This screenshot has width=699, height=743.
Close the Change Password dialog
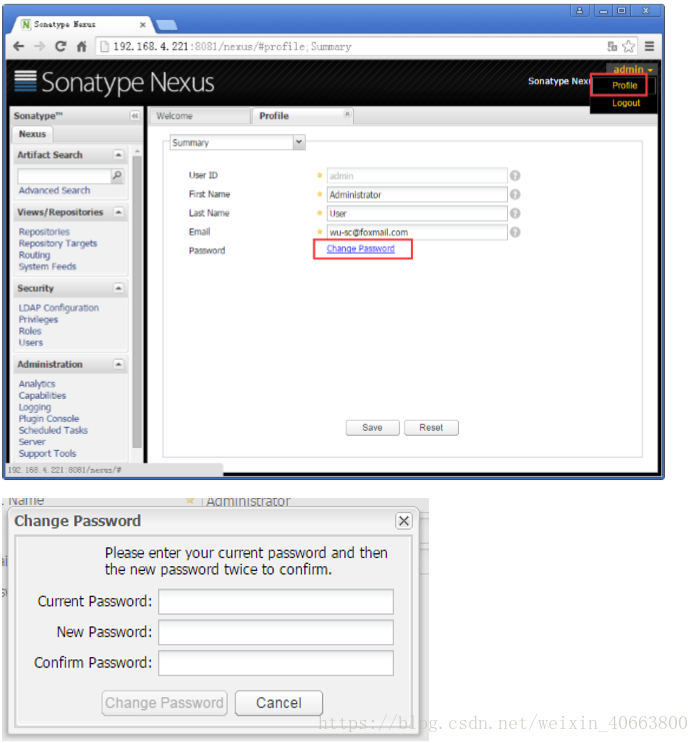pyautogui.click(x=404, y=521)
